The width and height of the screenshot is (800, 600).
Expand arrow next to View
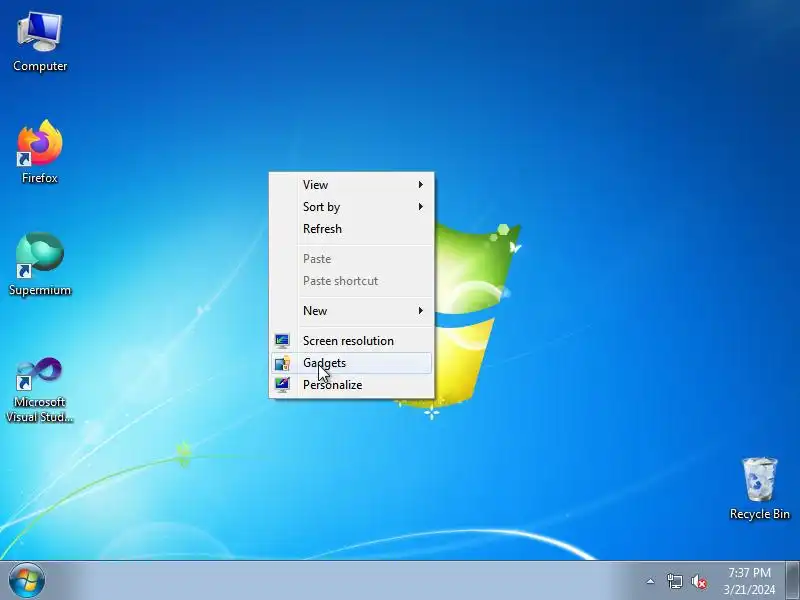[420, 185]
